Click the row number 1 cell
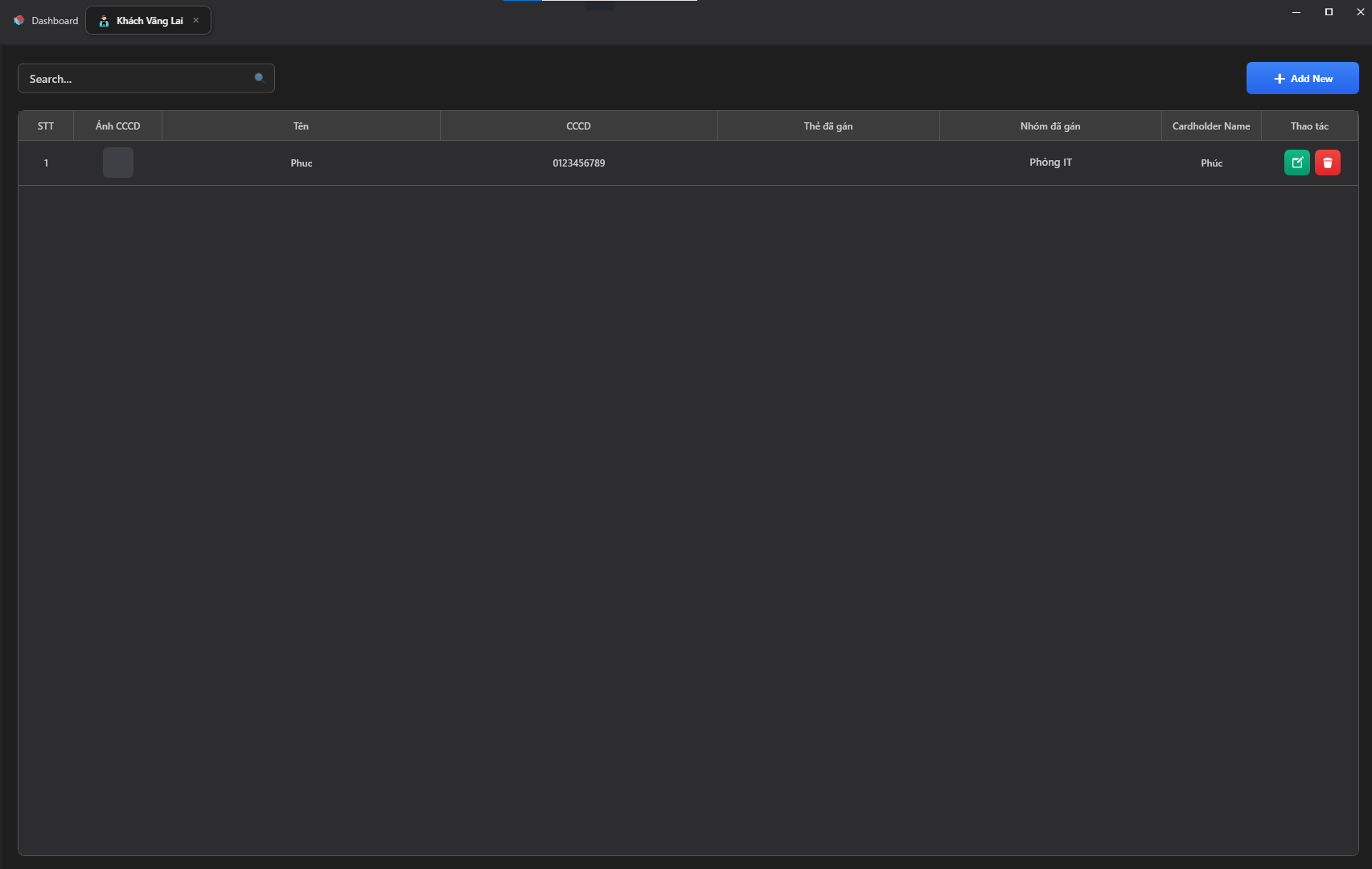The image size is (1372, 869). 46,163
